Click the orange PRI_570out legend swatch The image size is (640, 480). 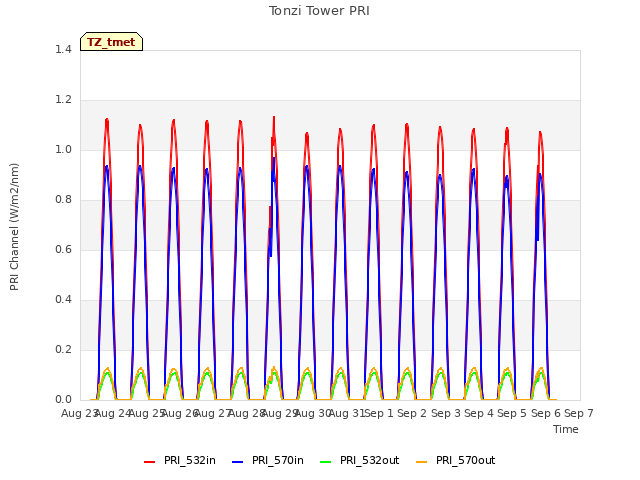(421, 462)
